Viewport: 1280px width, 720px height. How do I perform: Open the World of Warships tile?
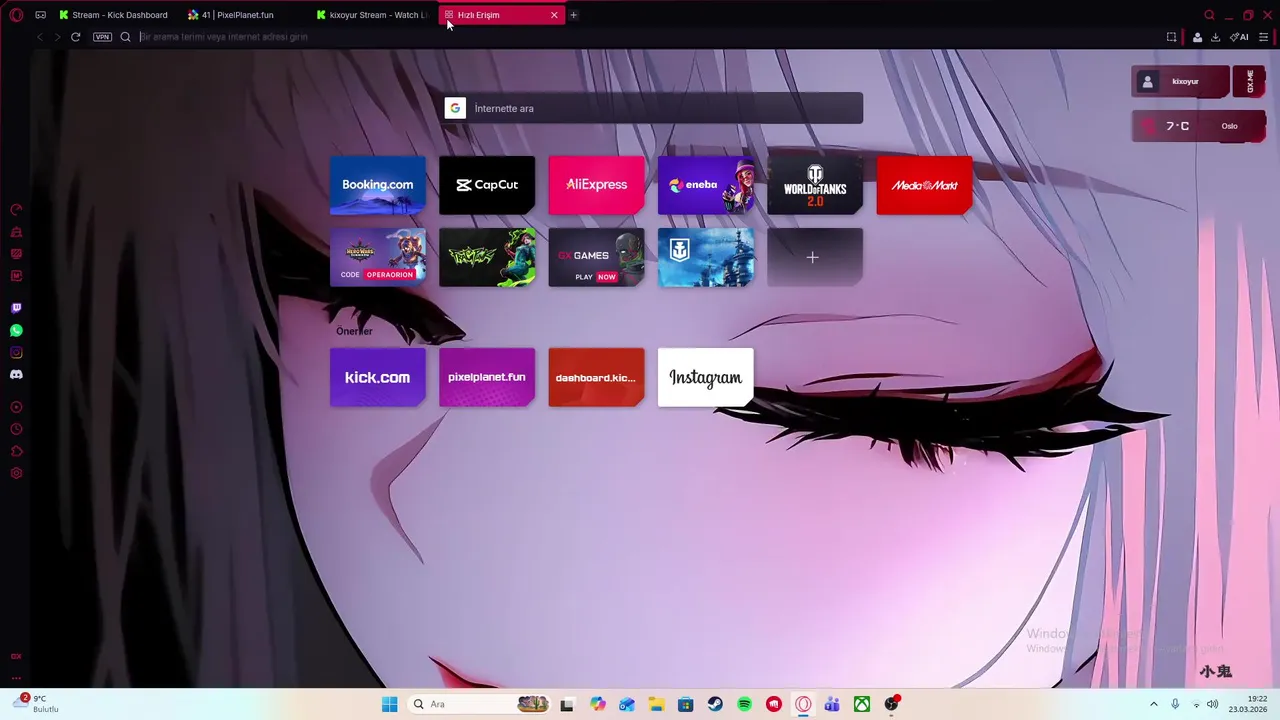(706, 257)
